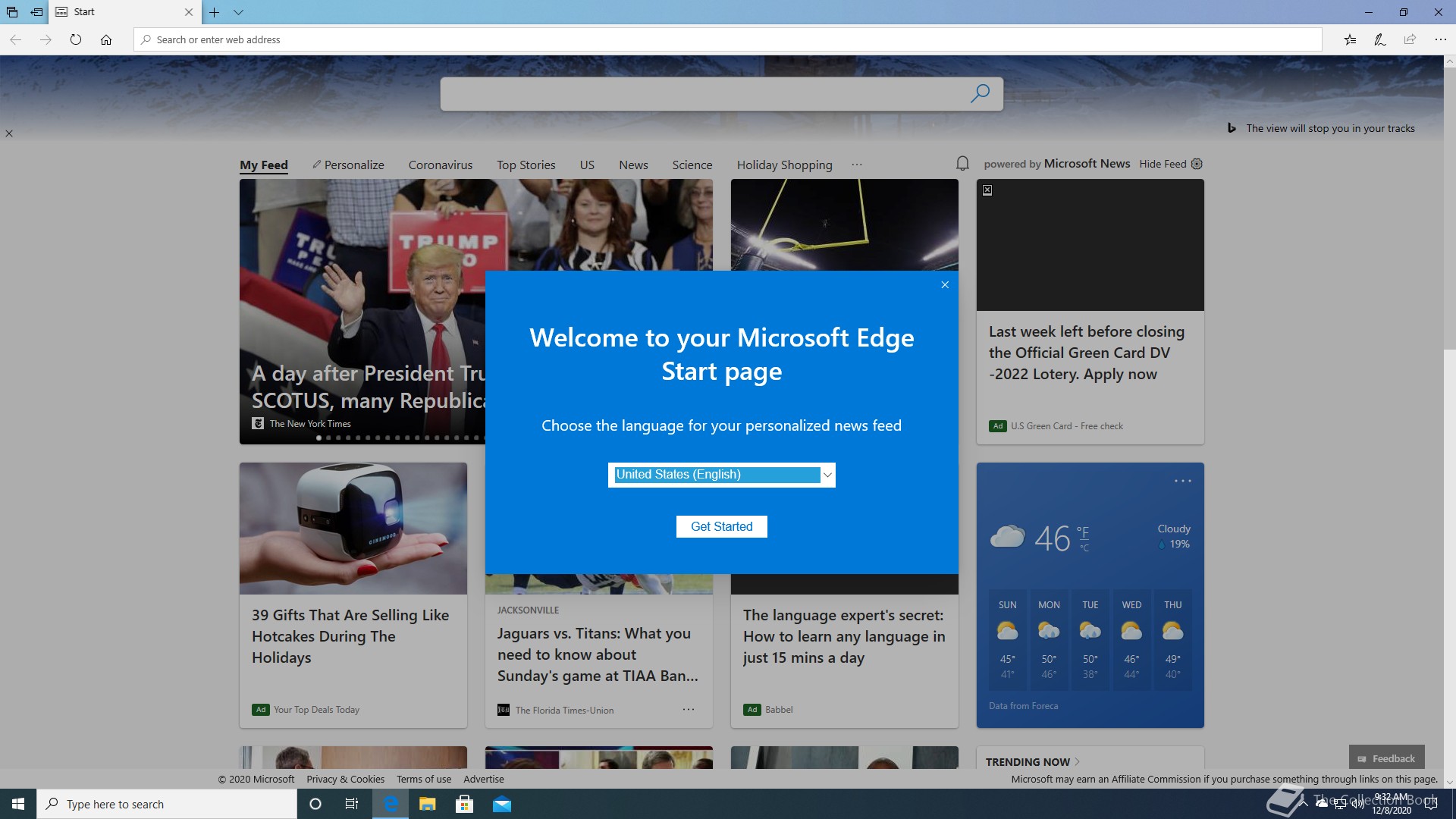Click the magnifier search icon in Bing box
The width and height of the screenshot is (1456, 819).
980,93
